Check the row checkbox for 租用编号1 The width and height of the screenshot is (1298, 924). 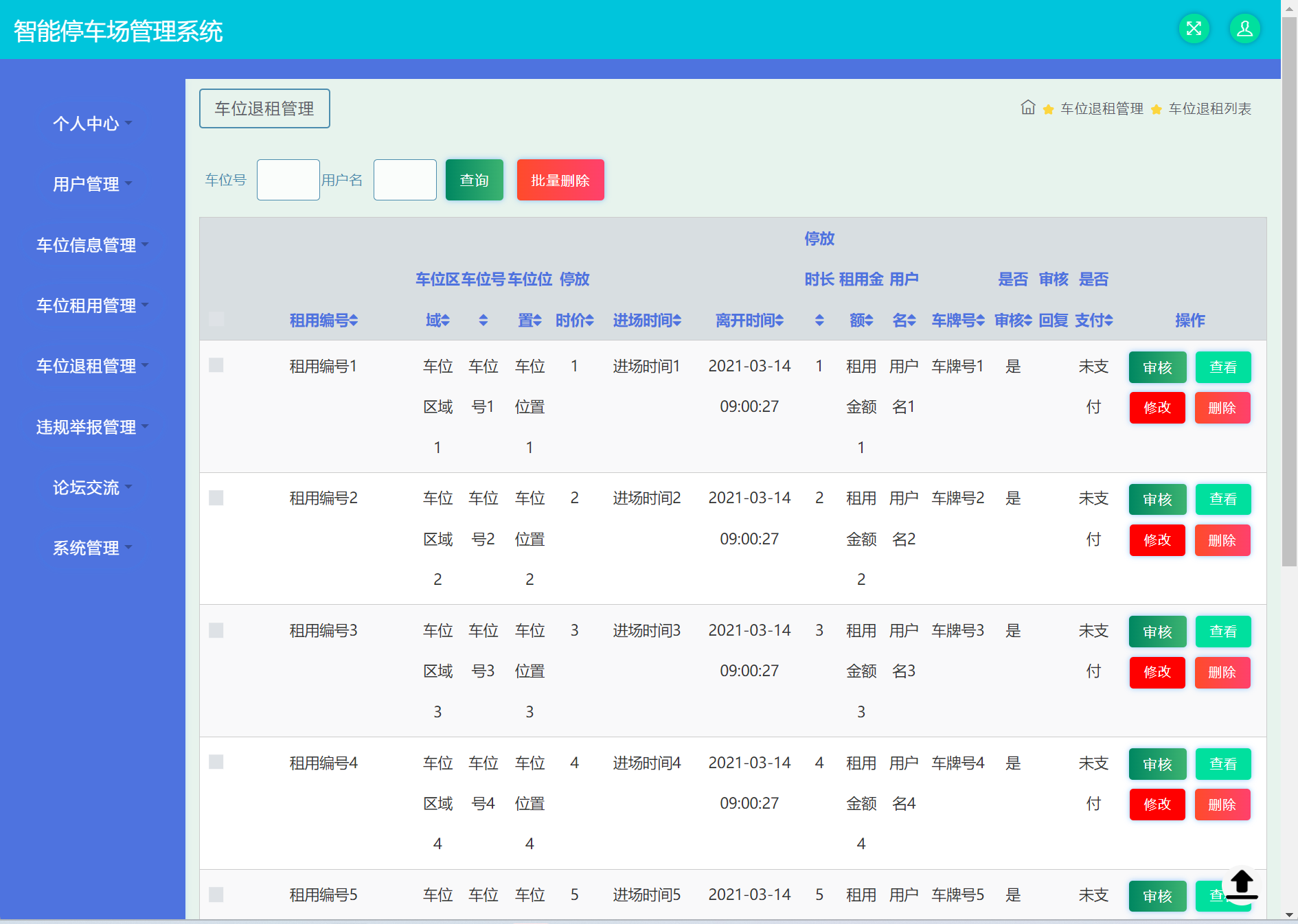216,365
